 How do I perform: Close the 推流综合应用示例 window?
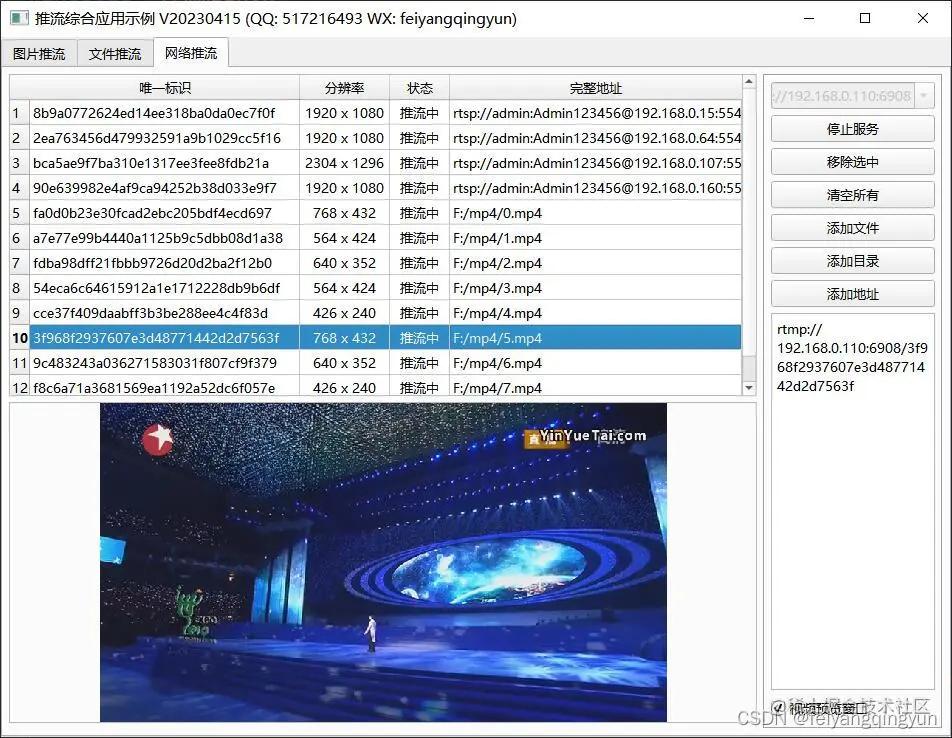tap(923, 18)
